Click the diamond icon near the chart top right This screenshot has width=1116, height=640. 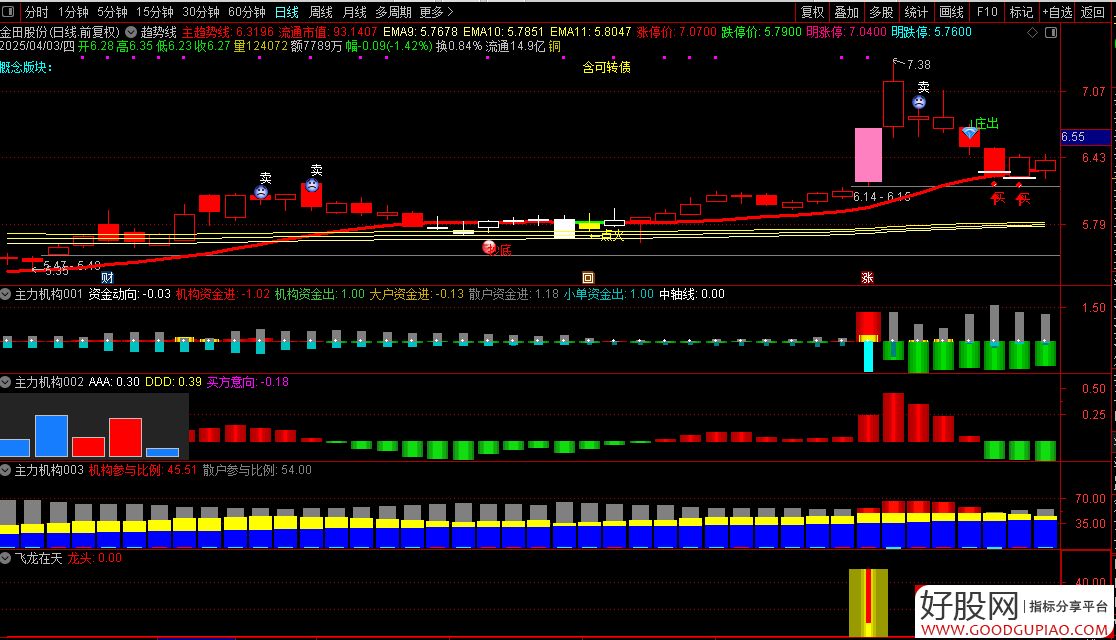click(1033, 33)
